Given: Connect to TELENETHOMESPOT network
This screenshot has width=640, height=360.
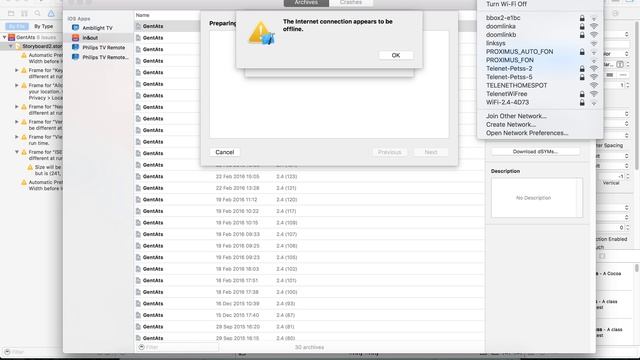Looking at the screenshot, I should (540, 85).
